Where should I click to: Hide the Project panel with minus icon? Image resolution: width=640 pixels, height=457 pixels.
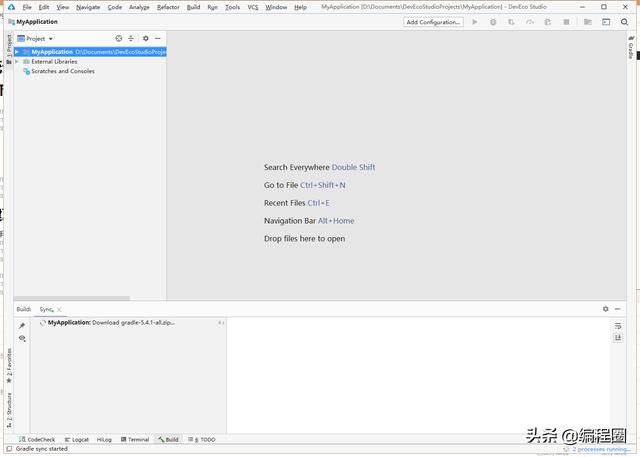(x=158, y=38)
